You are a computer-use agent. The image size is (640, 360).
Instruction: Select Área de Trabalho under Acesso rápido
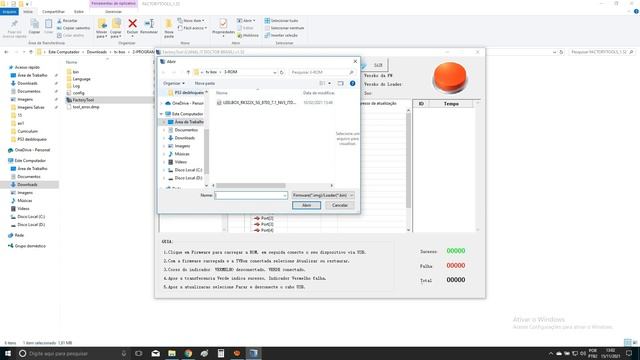click(32, 76)
